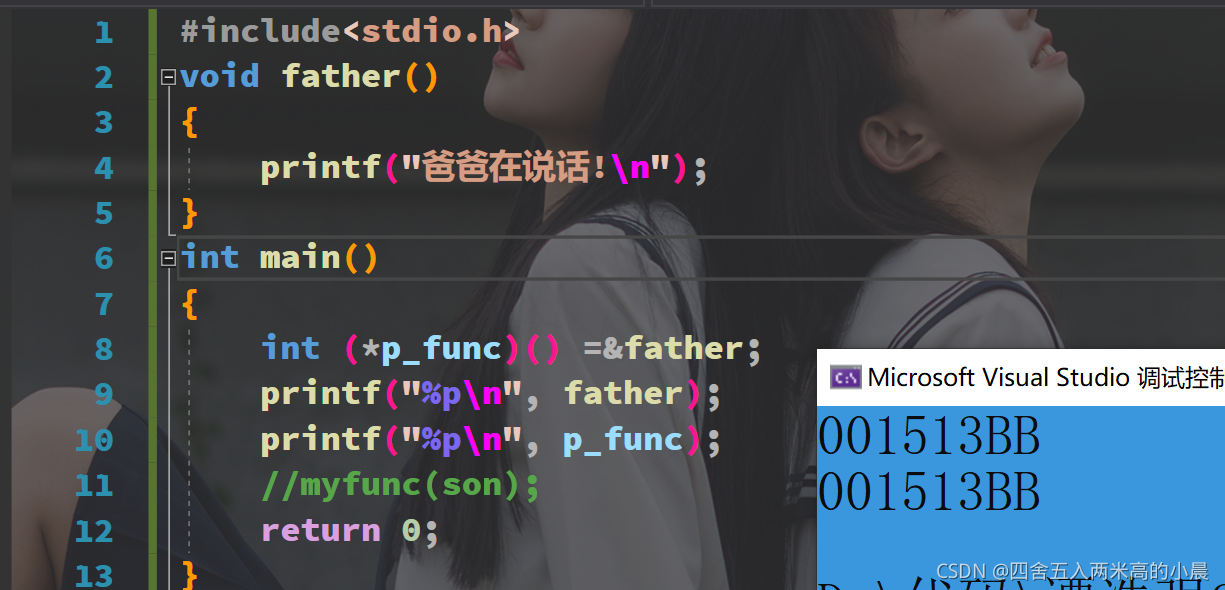
Task: Click line number 11 in gutter
Action: (x=94, y=486)
